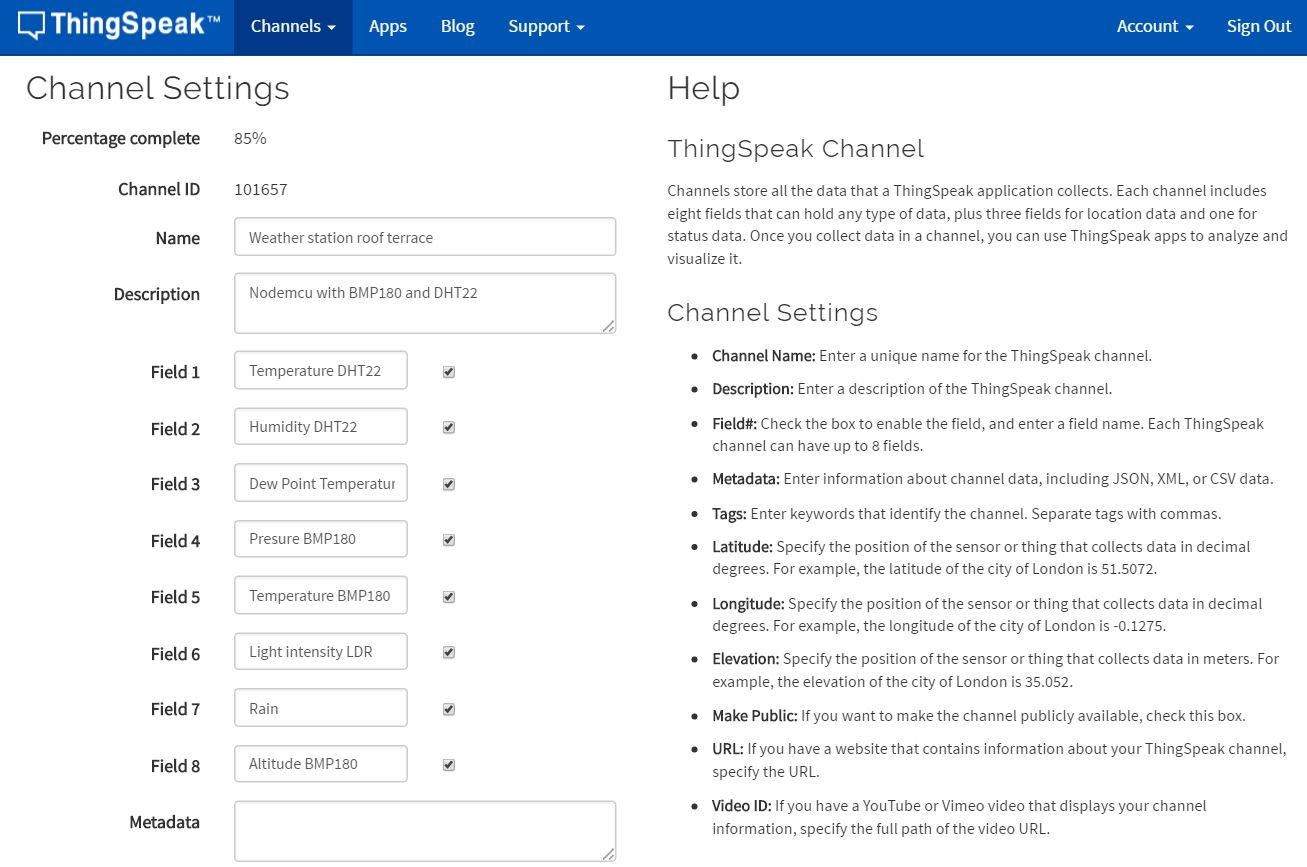
Task: Select the Field 7 Rain text box
Action: tap(321, 708)
